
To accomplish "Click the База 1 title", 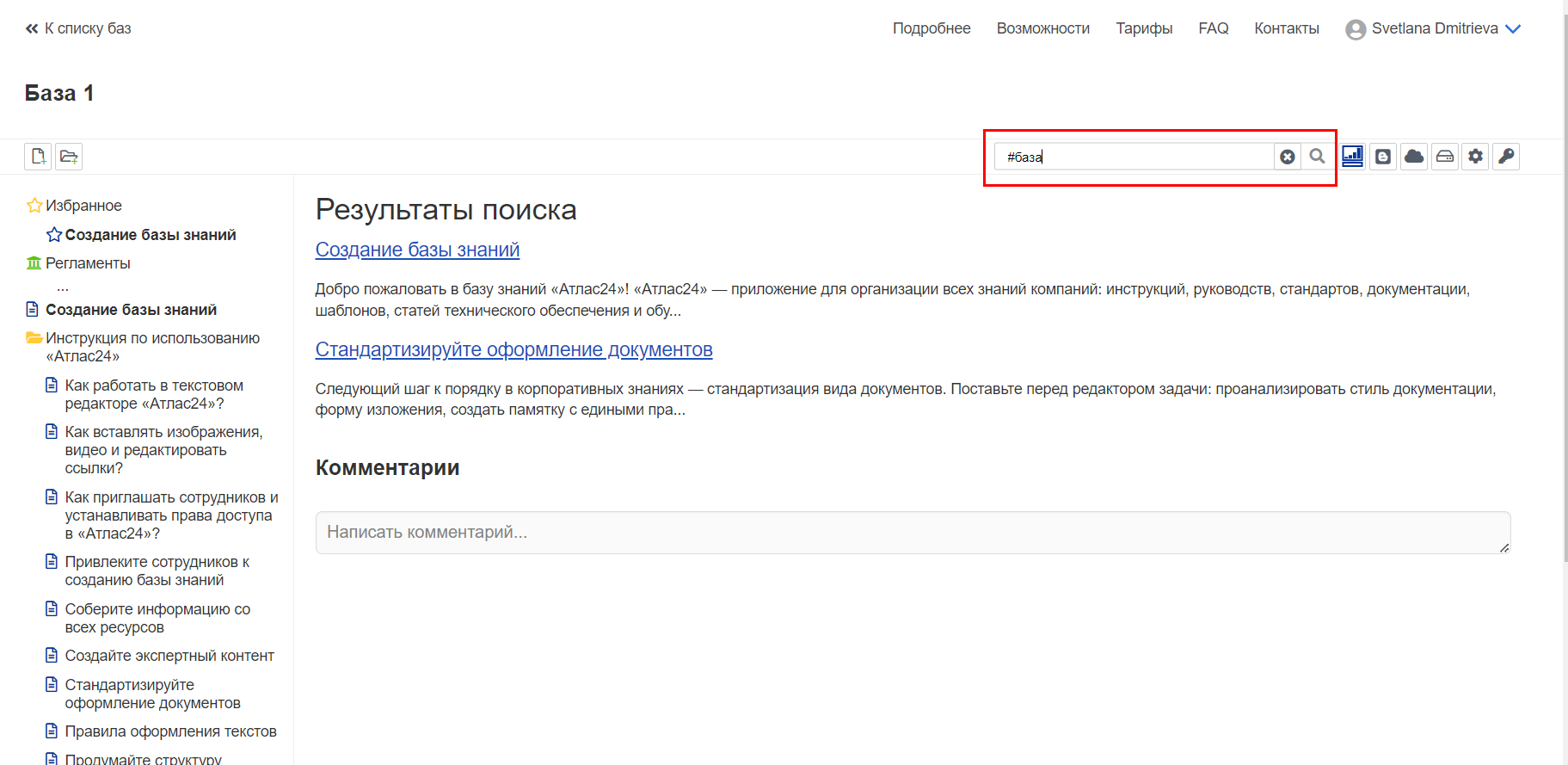I will (x=59, y=93).
